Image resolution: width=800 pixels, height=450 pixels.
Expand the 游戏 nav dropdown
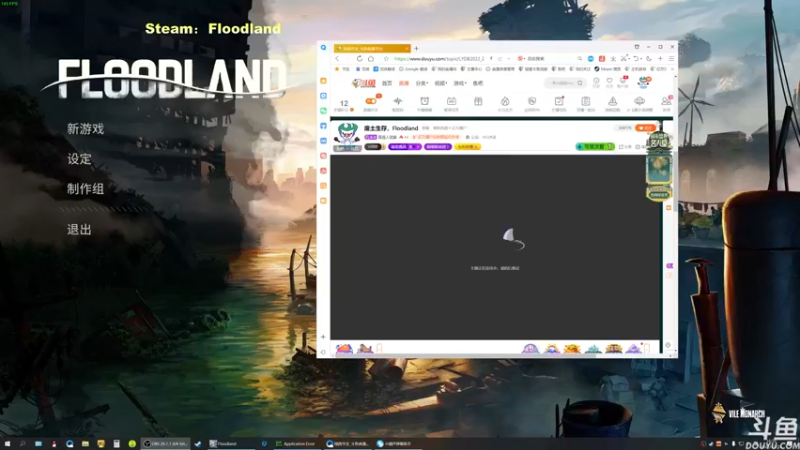pyautogui.click(x=460, y=83)
